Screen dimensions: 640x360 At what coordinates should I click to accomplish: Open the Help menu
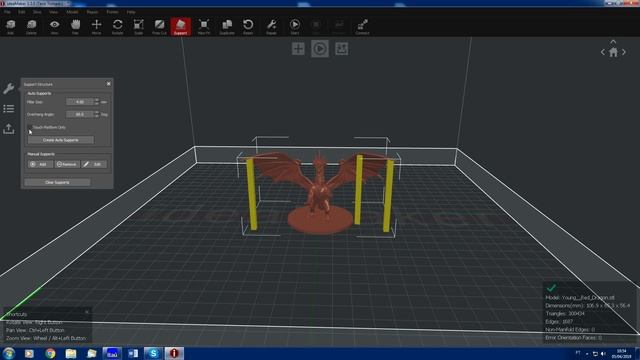(131, 12)
